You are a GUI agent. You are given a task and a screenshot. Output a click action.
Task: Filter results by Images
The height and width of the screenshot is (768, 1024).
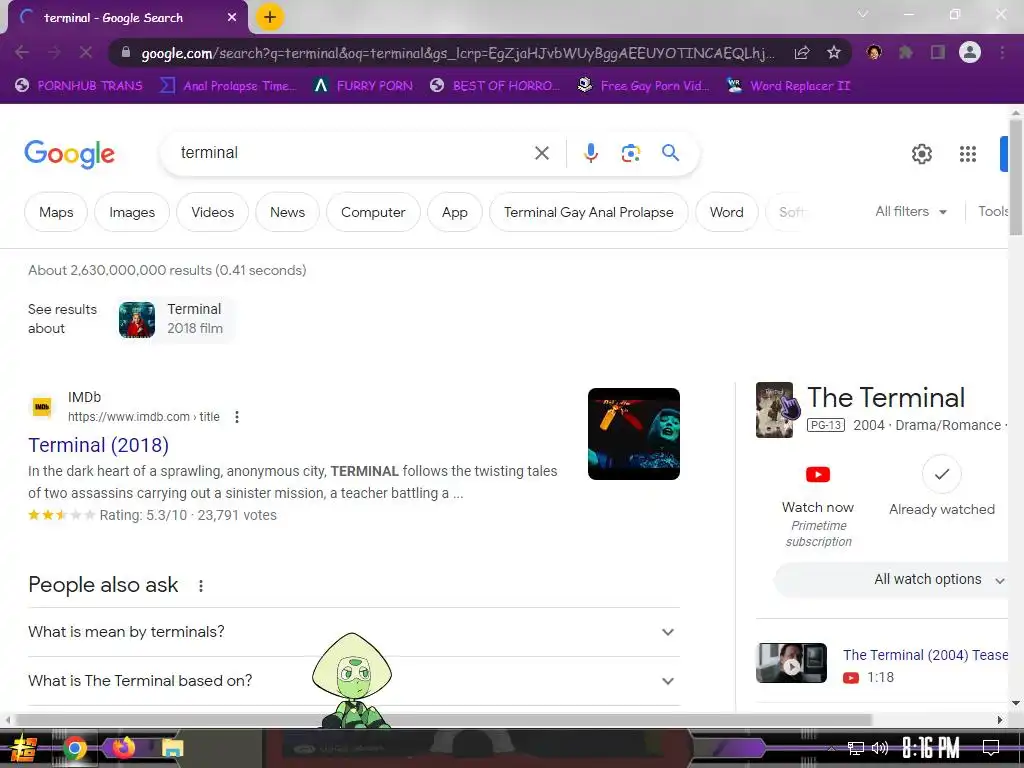132,212
